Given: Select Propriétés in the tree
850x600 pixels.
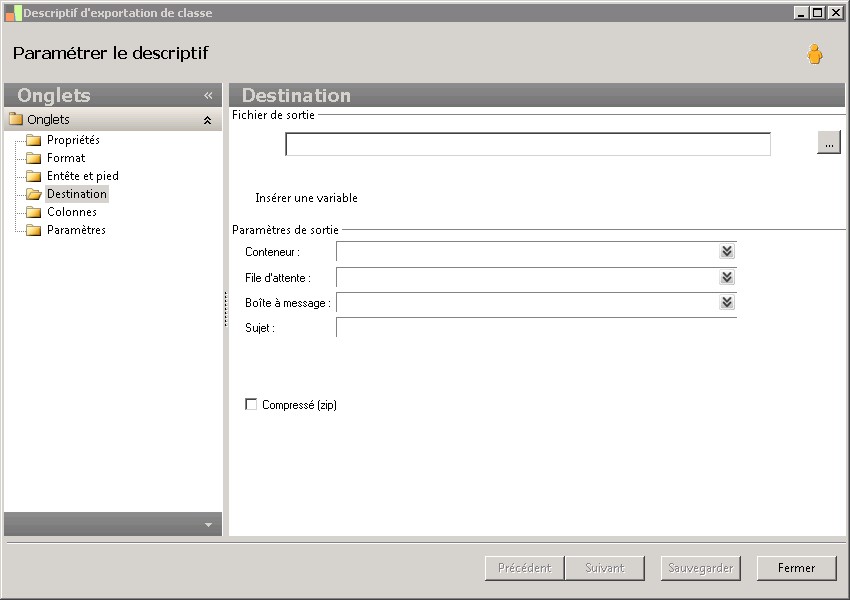Looking at the screenshot, I should 73,140.
